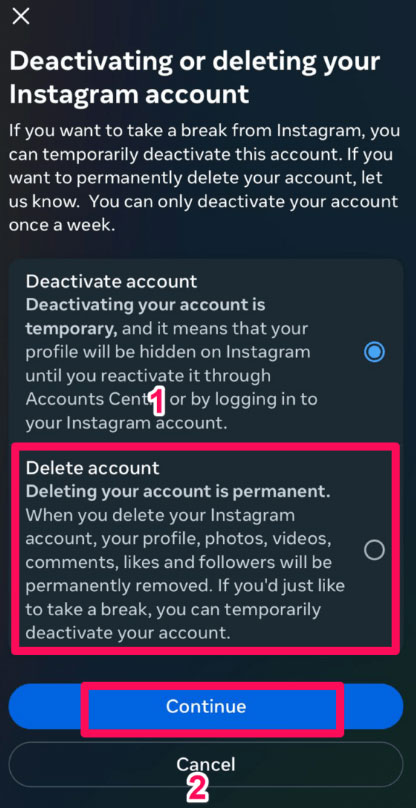Click the 'deactivate your account.' final line in Delete card

click(x=128, y=632)
